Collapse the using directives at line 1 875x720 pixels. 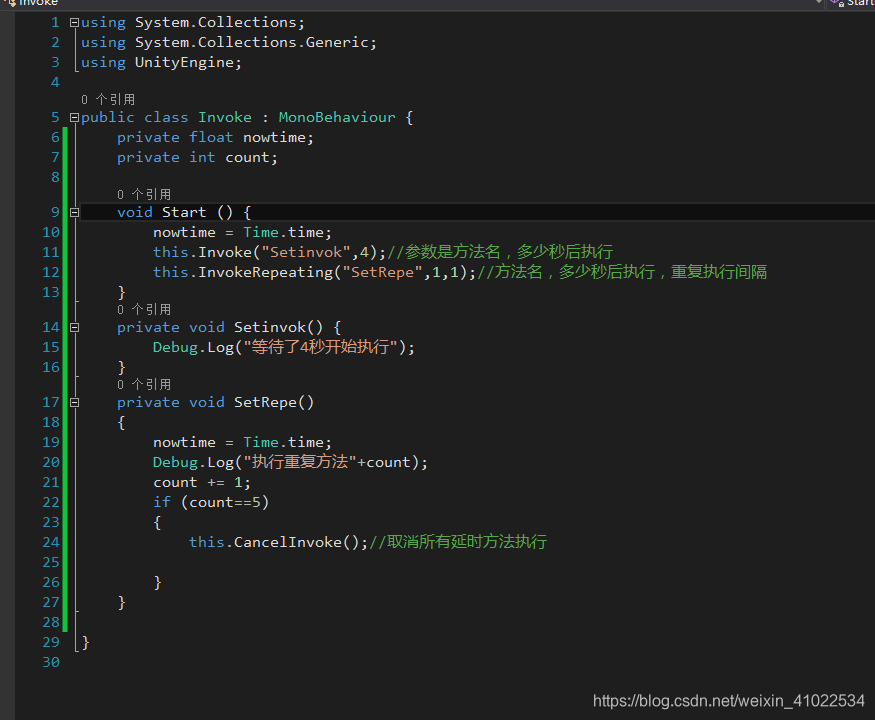click(x=73, y=22)
